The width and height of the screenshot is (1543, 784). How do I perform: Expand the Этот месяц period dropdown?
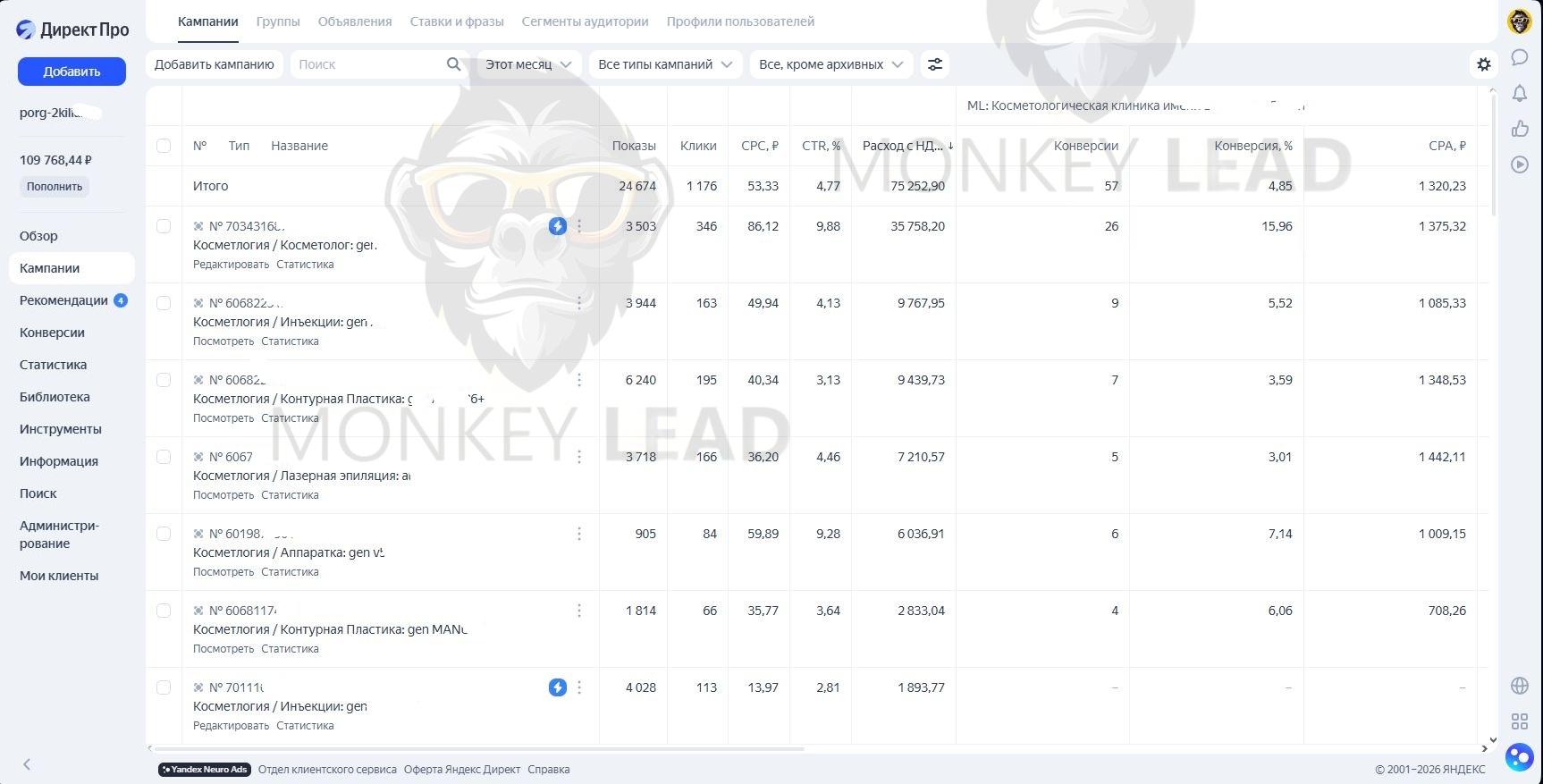click(x=527, y=64)
